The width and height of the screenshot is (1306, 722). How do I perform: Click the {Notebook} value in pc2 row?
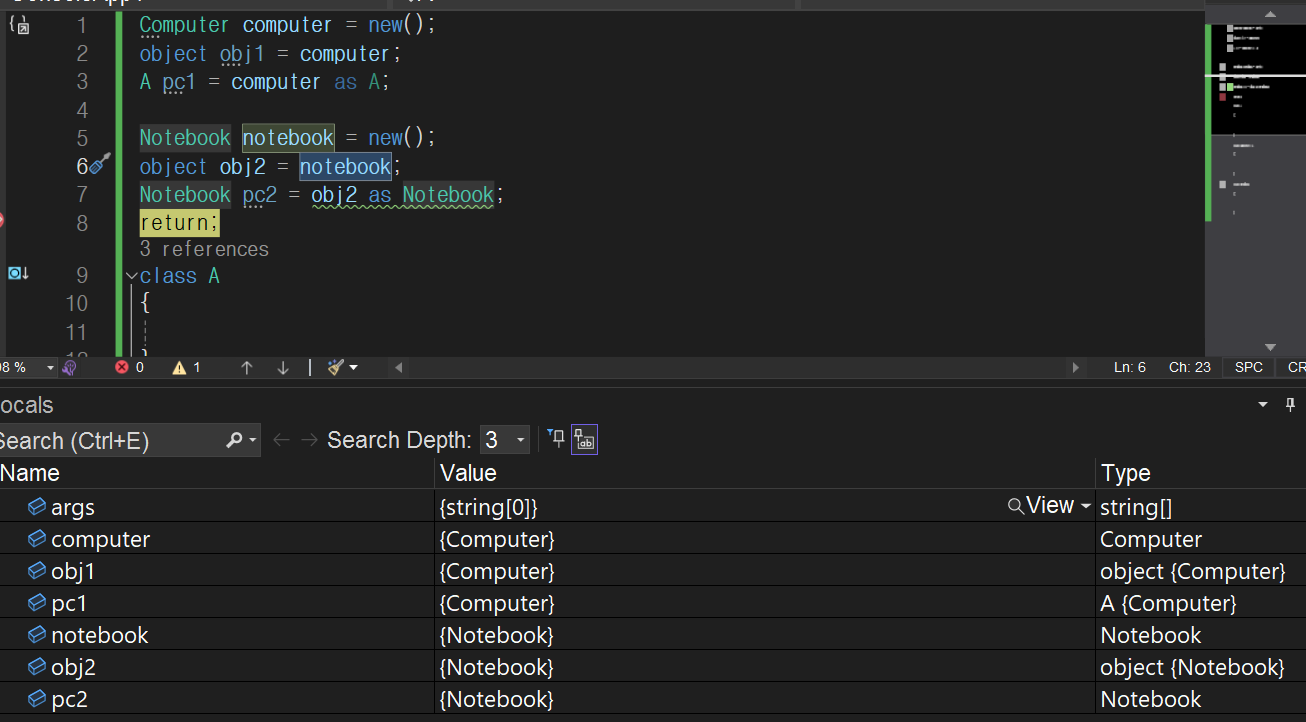(497, 699)
